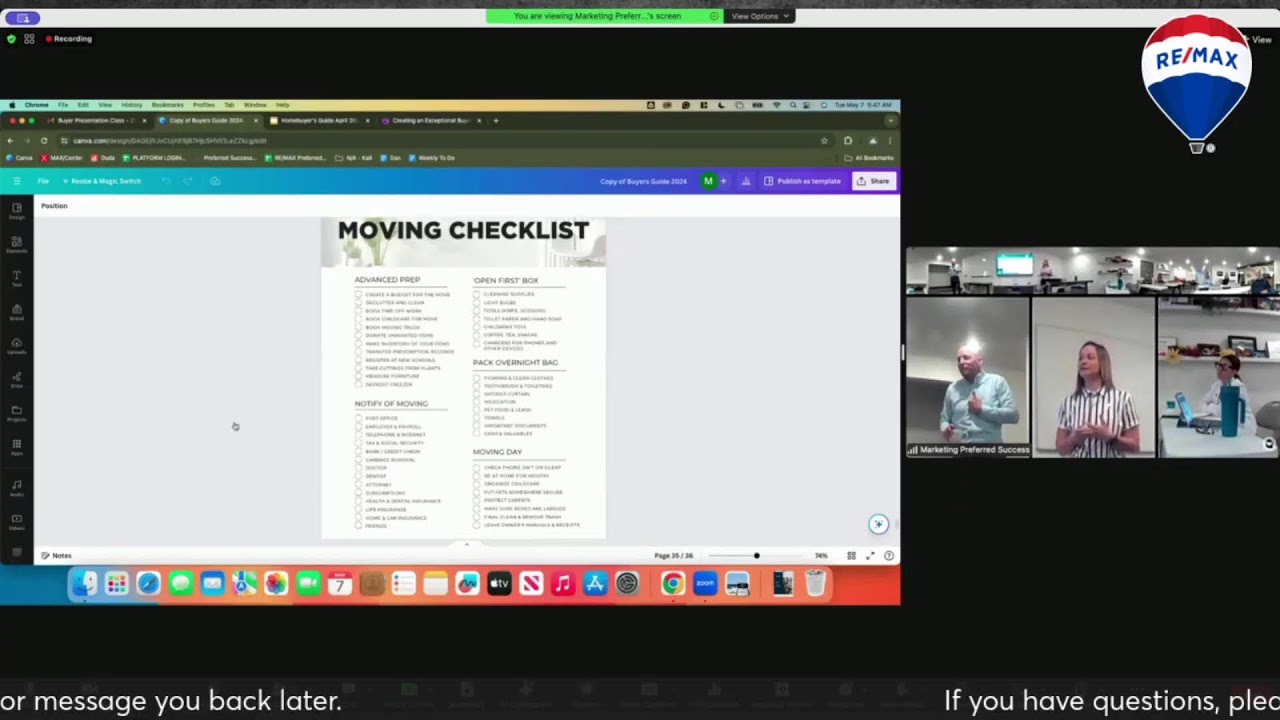Open the Elements panel in Canva sidebar
The height and width of the screenshot is (720, 1280).
click(x=16, y=244)
